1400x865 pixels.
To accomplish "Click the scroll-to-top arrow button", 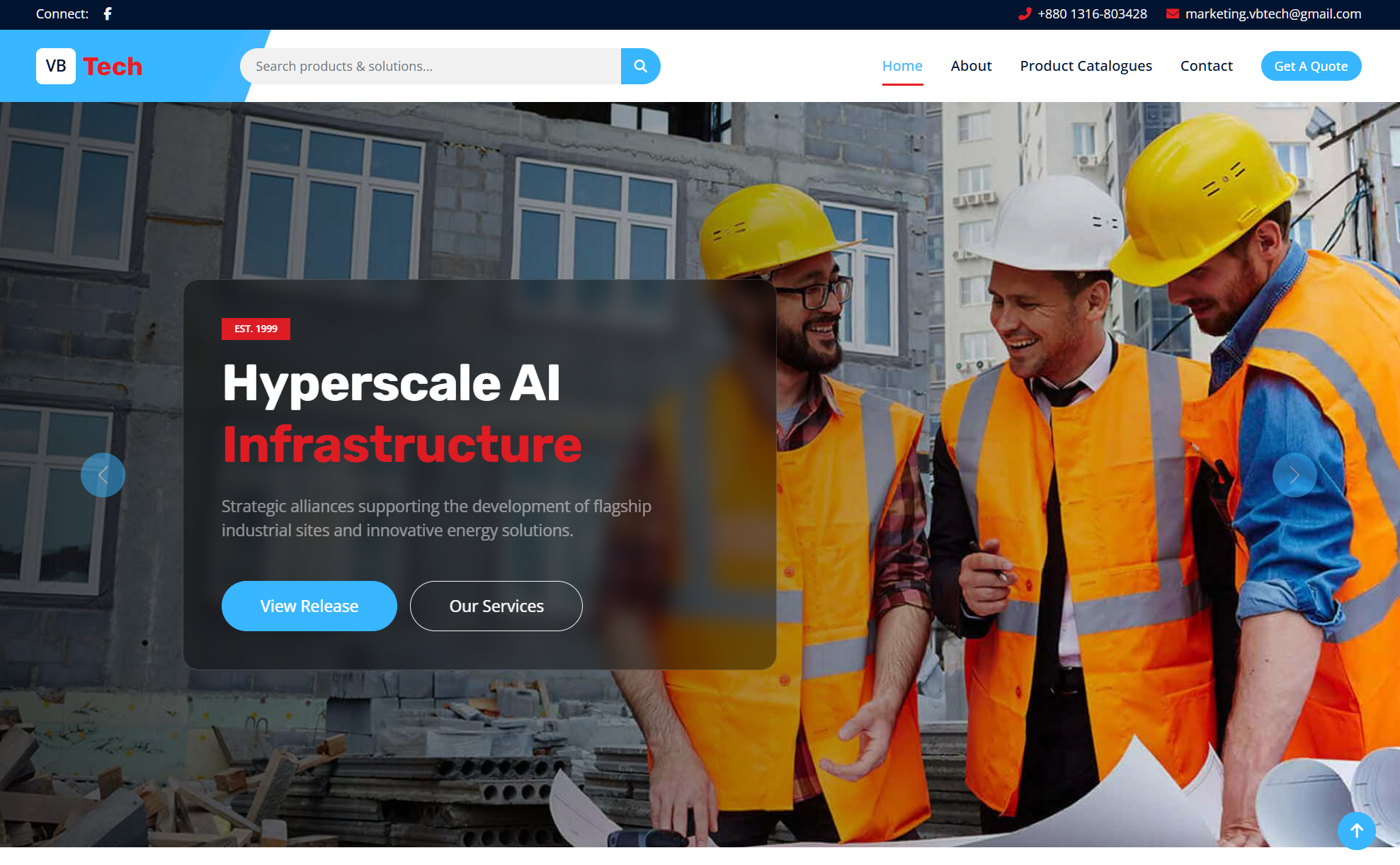I will pos(1356,830).
